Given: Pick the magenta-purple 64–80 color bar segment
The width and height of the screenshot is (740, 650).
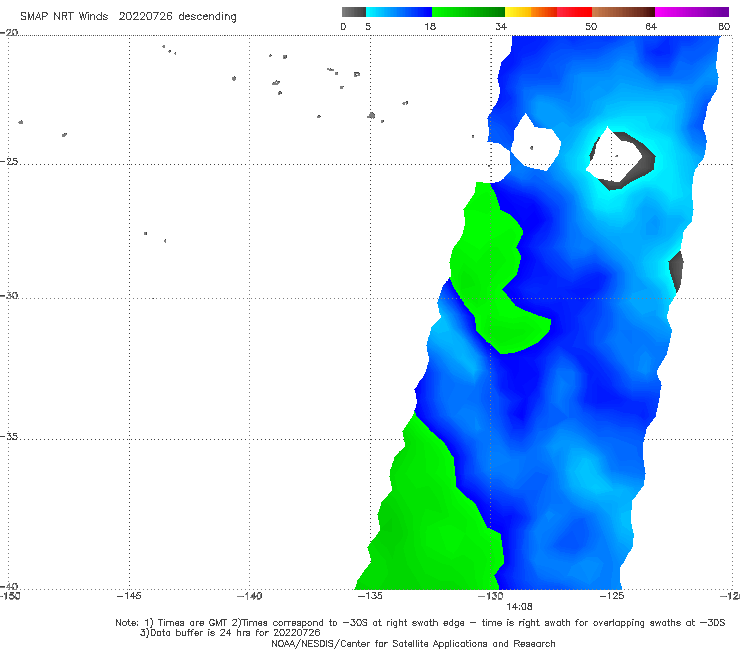Looking at the screenshot, I should point(692,12).
